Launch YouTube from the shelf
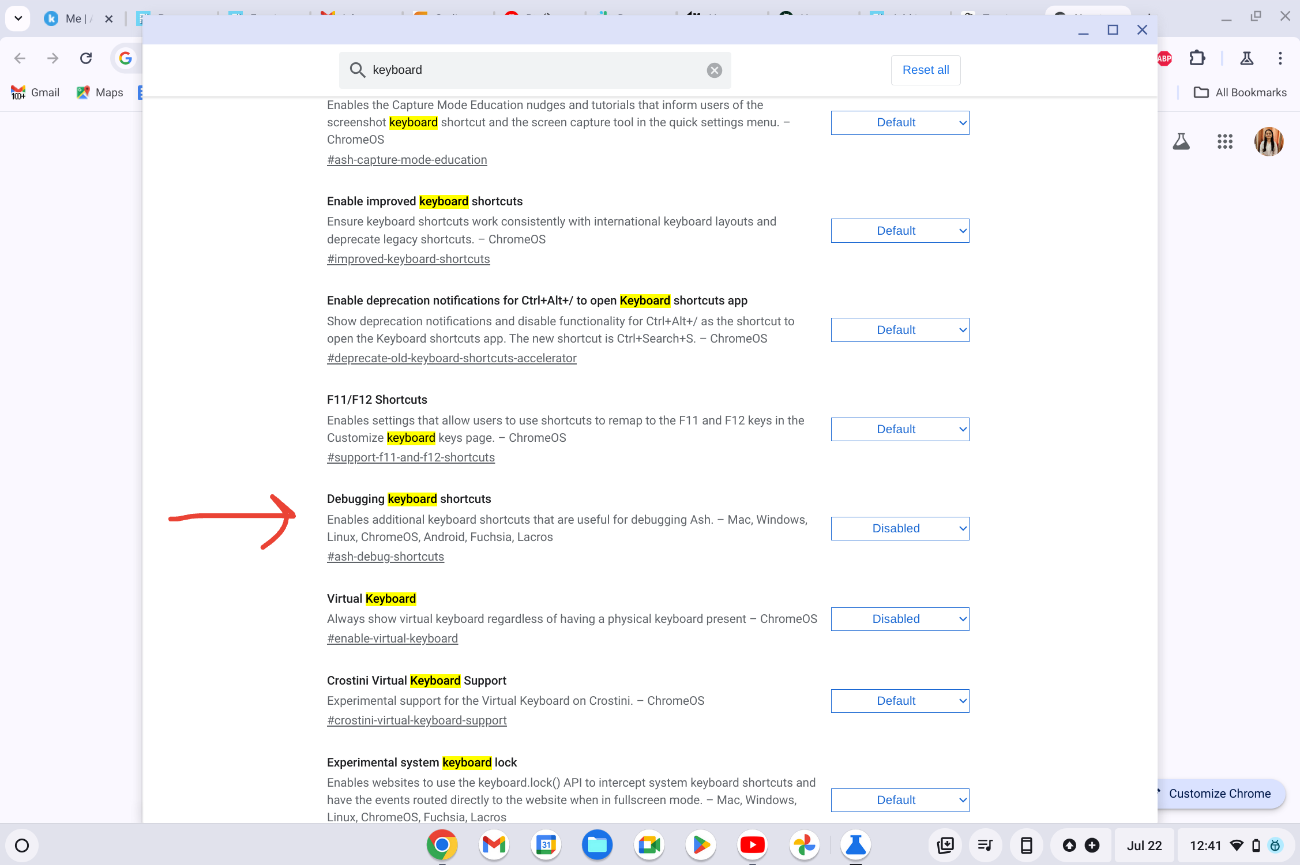Screen dimensions: 1300x865 tap(752, 845)
